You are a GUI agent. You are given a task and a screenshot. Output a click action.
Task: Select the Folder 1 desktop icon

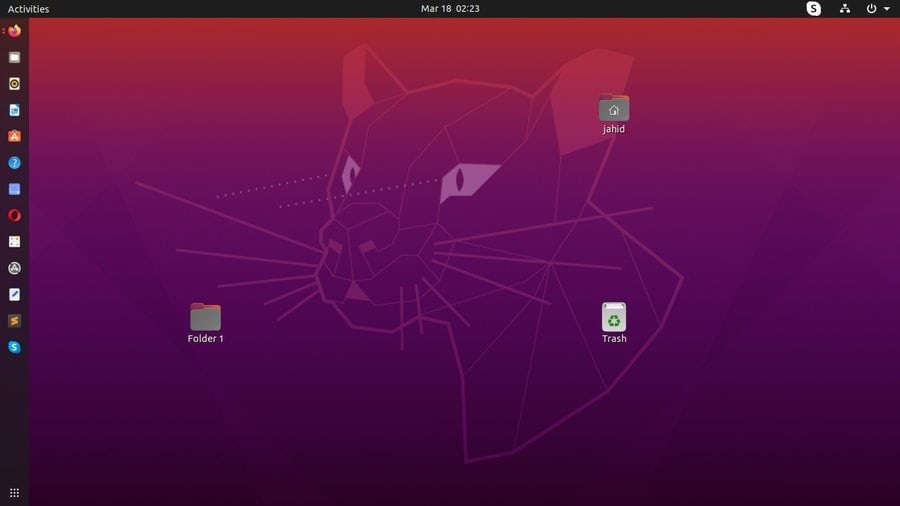coord(205,317)
